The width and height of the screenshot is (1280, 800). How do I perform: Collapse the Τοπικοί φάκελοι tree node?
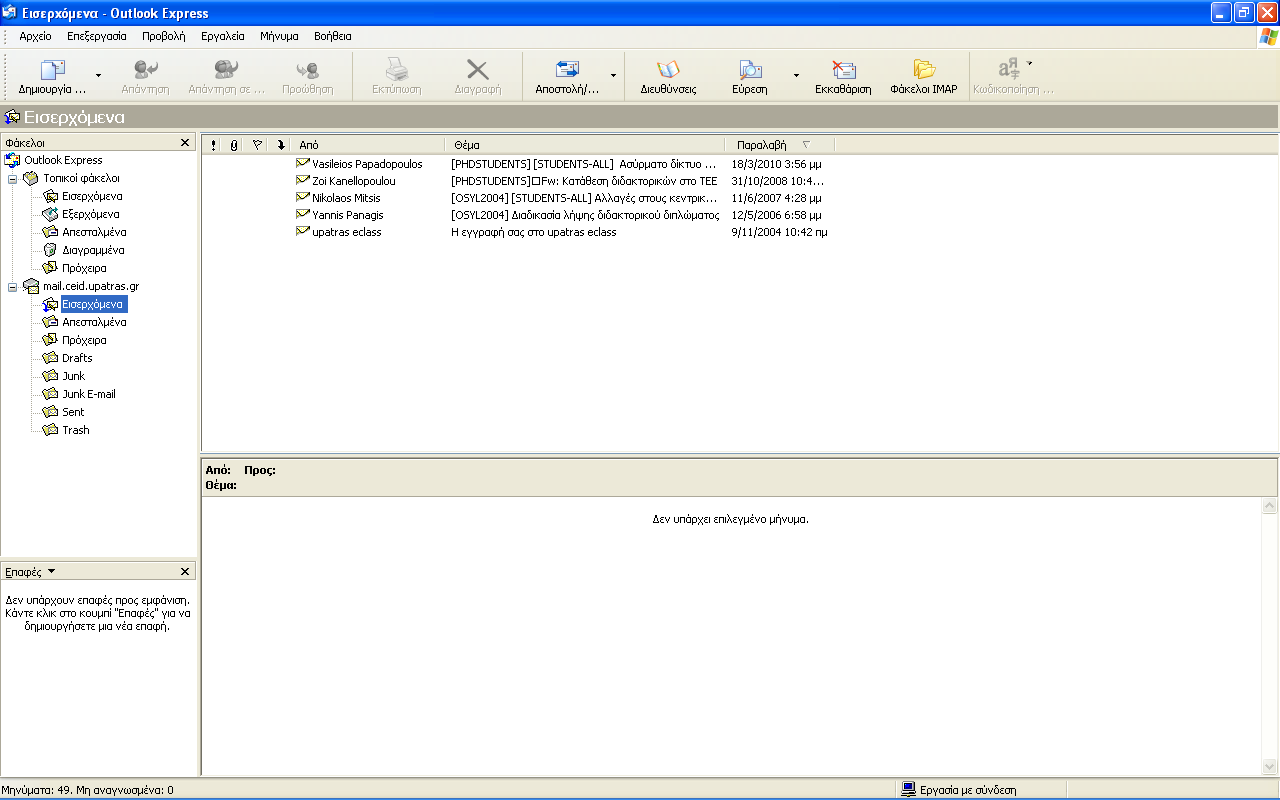(x=12, y=178)
